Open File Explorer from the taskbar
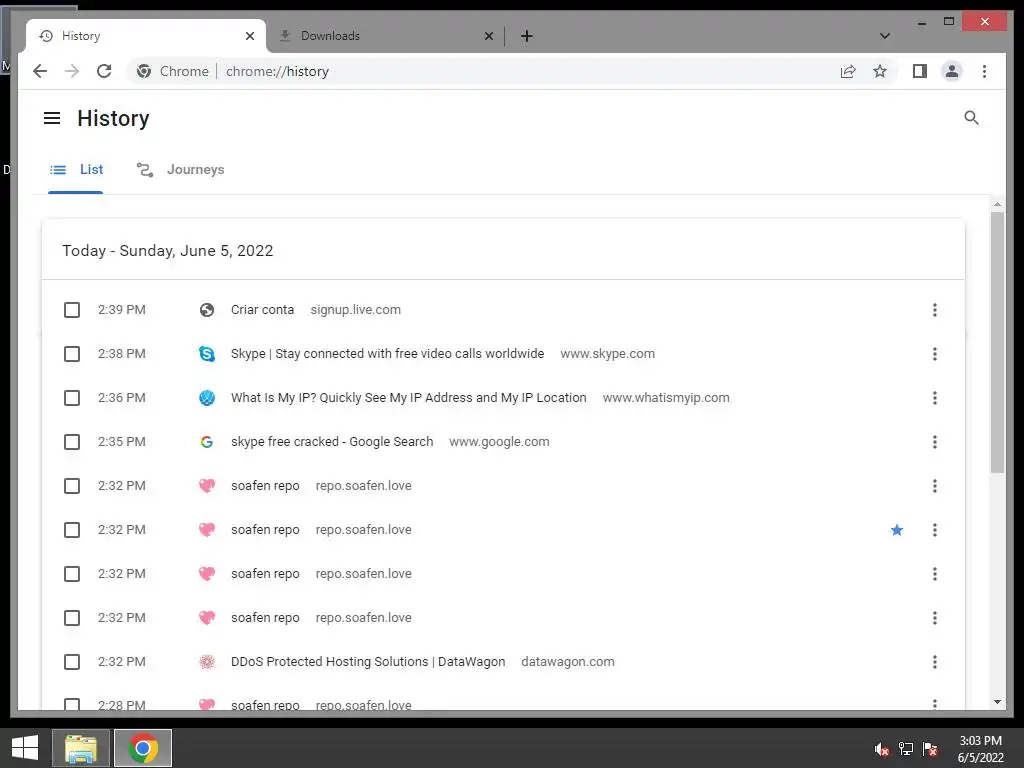1024x768 pixels. (81, 748)
